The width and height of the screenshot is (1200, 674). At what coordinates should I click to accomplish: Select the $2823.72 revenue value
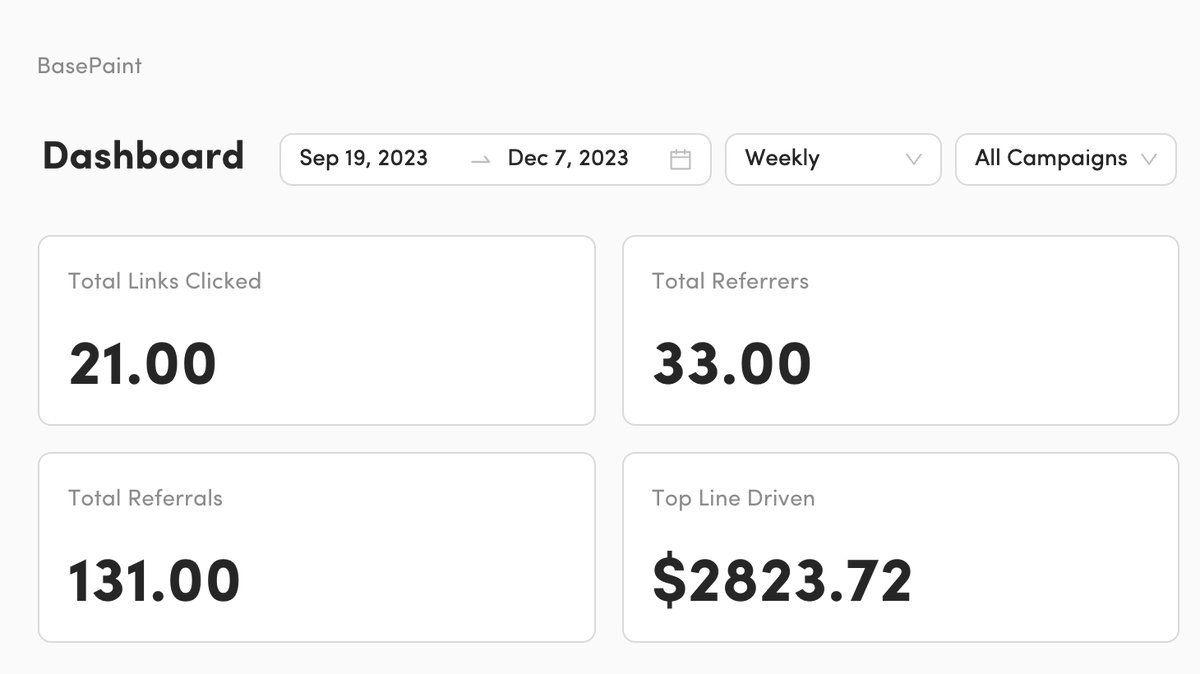(782, 580)
